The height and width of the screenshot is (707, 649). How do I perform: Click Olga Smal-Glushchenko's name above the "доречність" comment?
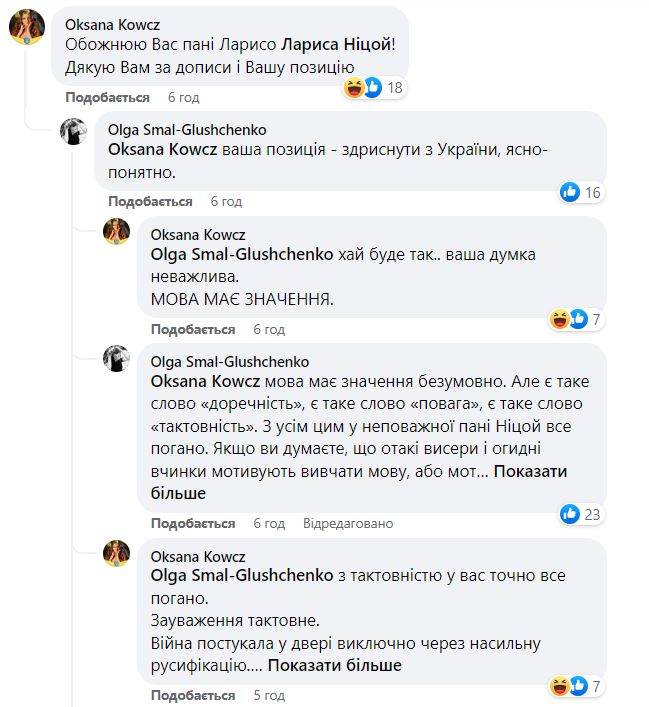(x=229, y=361)
